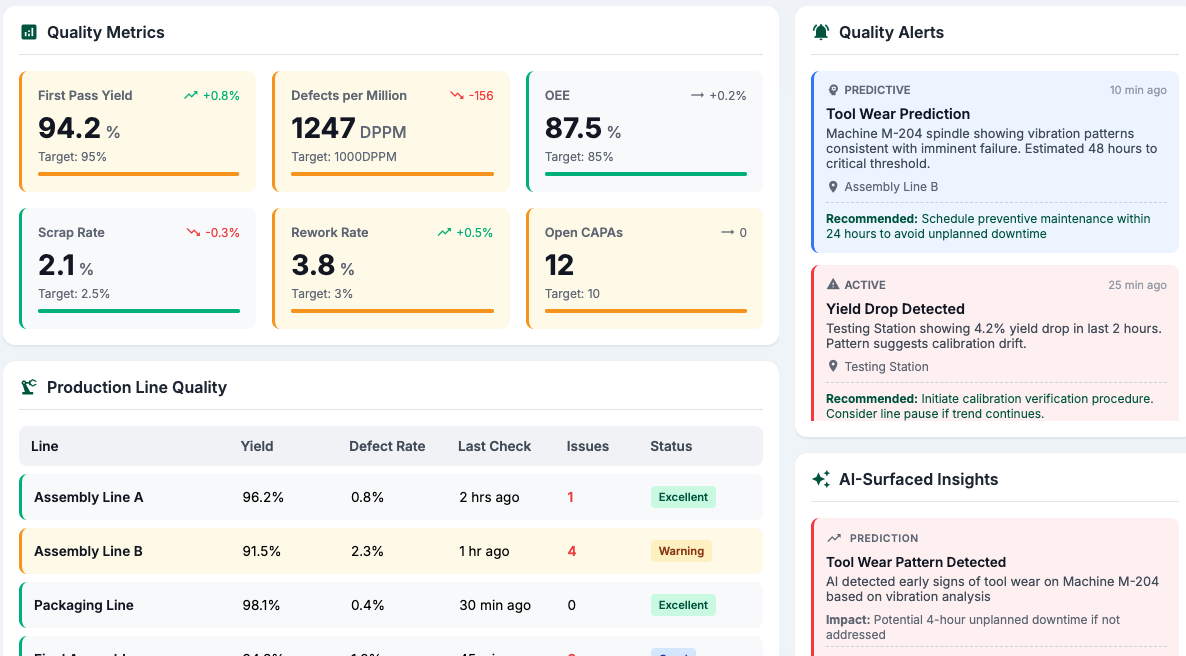Click the OEE flat trend arrow icon
Image resolution: width=1186 pixels, height=656 pixels.
[x=697, y=95]
